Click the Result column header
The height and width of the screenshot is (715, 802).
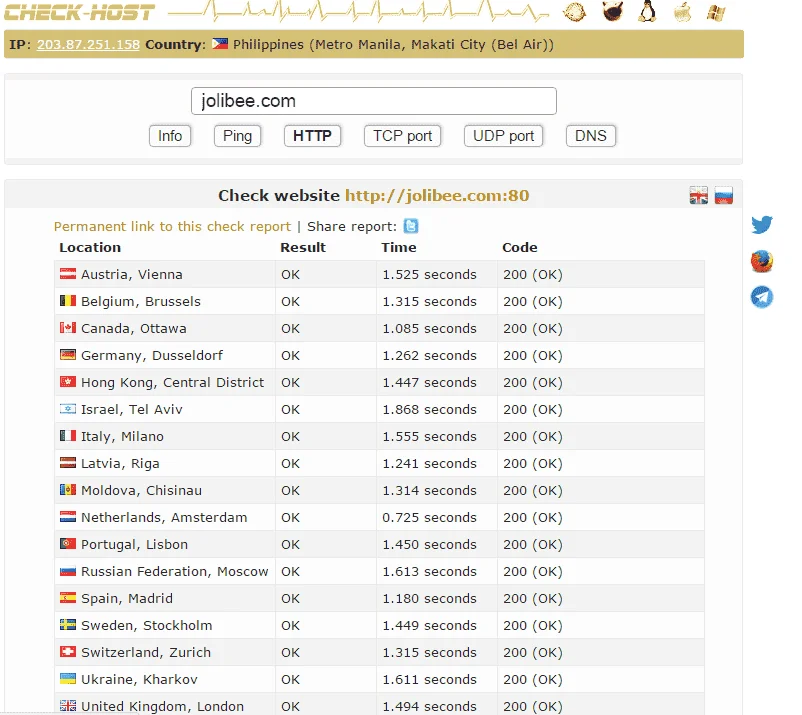(x=303, y=248)
